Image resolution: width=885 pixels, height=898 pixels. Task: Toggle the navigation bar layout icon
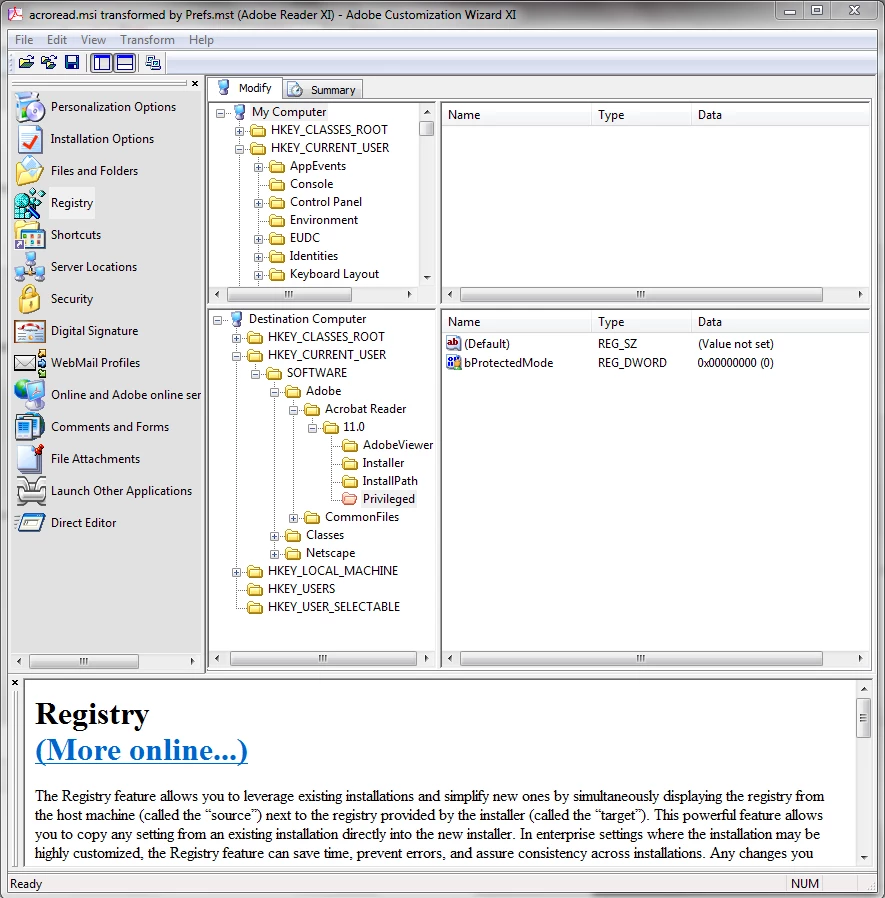click(102, 62)
